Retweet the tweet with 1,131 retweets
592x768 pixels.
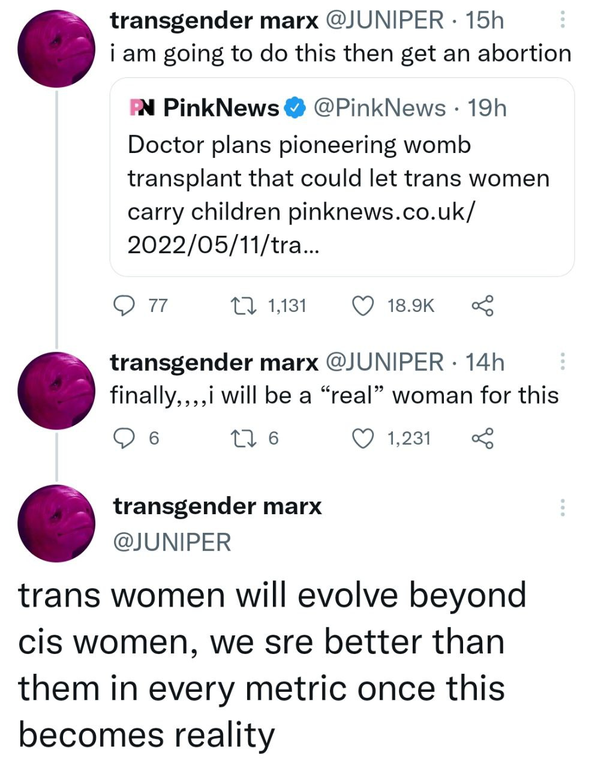click(x=243, y=306)
